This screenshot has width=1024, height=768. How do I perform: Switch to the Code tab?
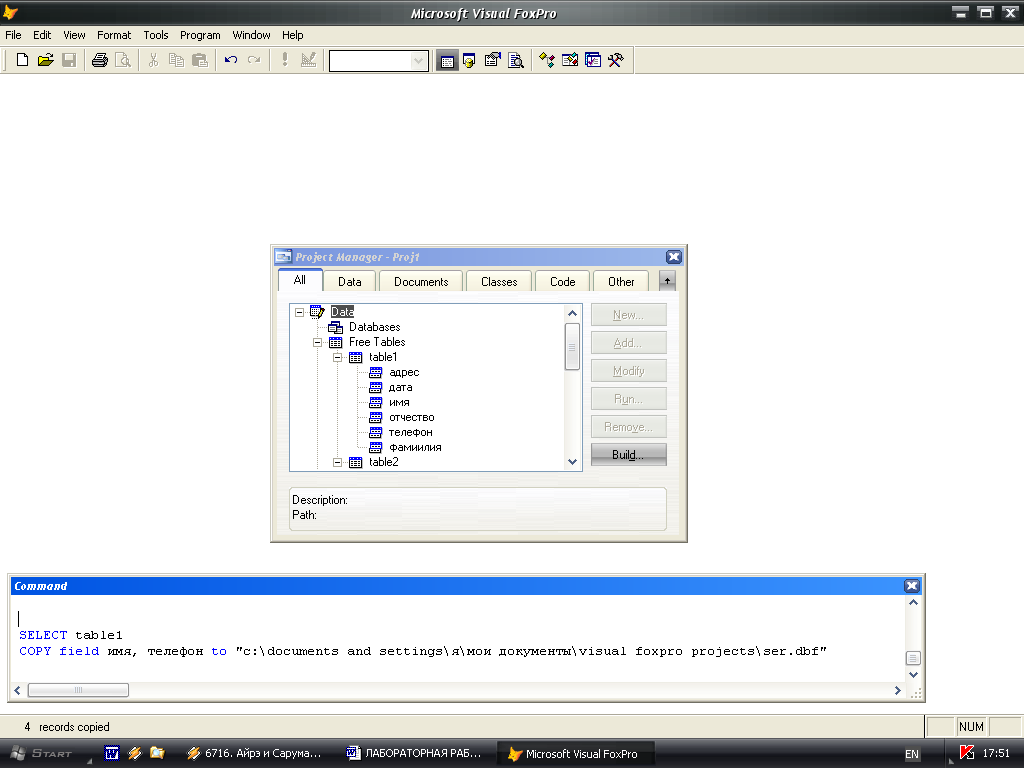click(562, 281)
